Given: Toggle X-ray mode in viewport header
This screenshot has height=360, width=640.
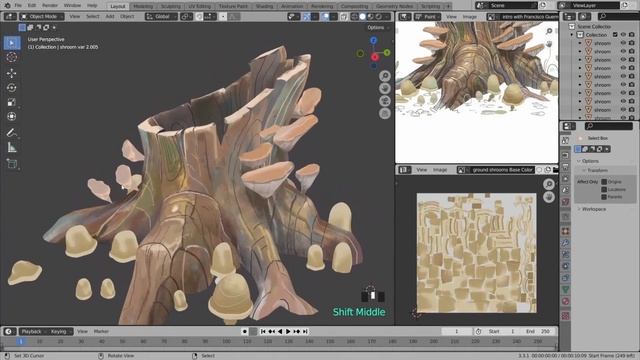Looking at the screenshot, I should pos(344,17).
